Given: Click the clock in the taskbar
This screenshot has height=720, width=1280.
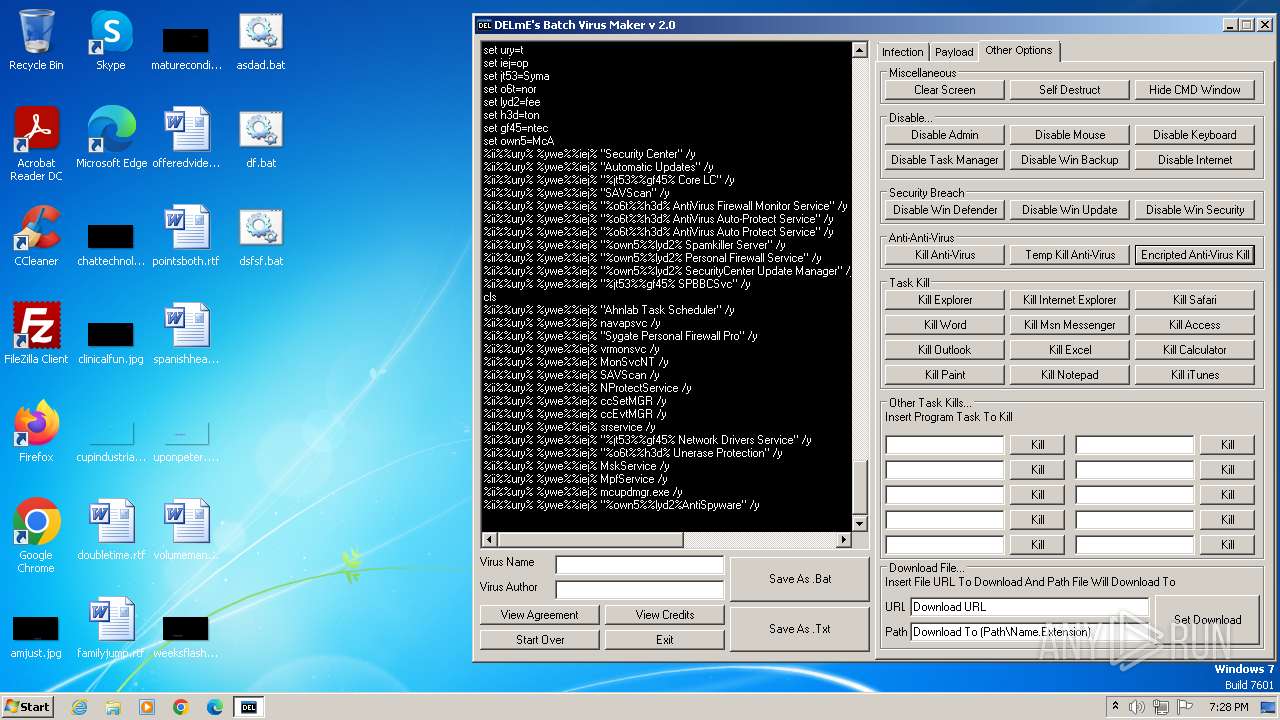Looking at the screenshot, I should click(x=1229, y=707).
